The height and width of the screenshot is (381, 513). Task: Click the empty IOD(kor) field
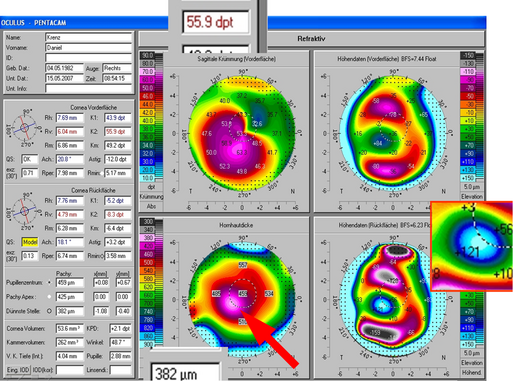click(70, 370)
